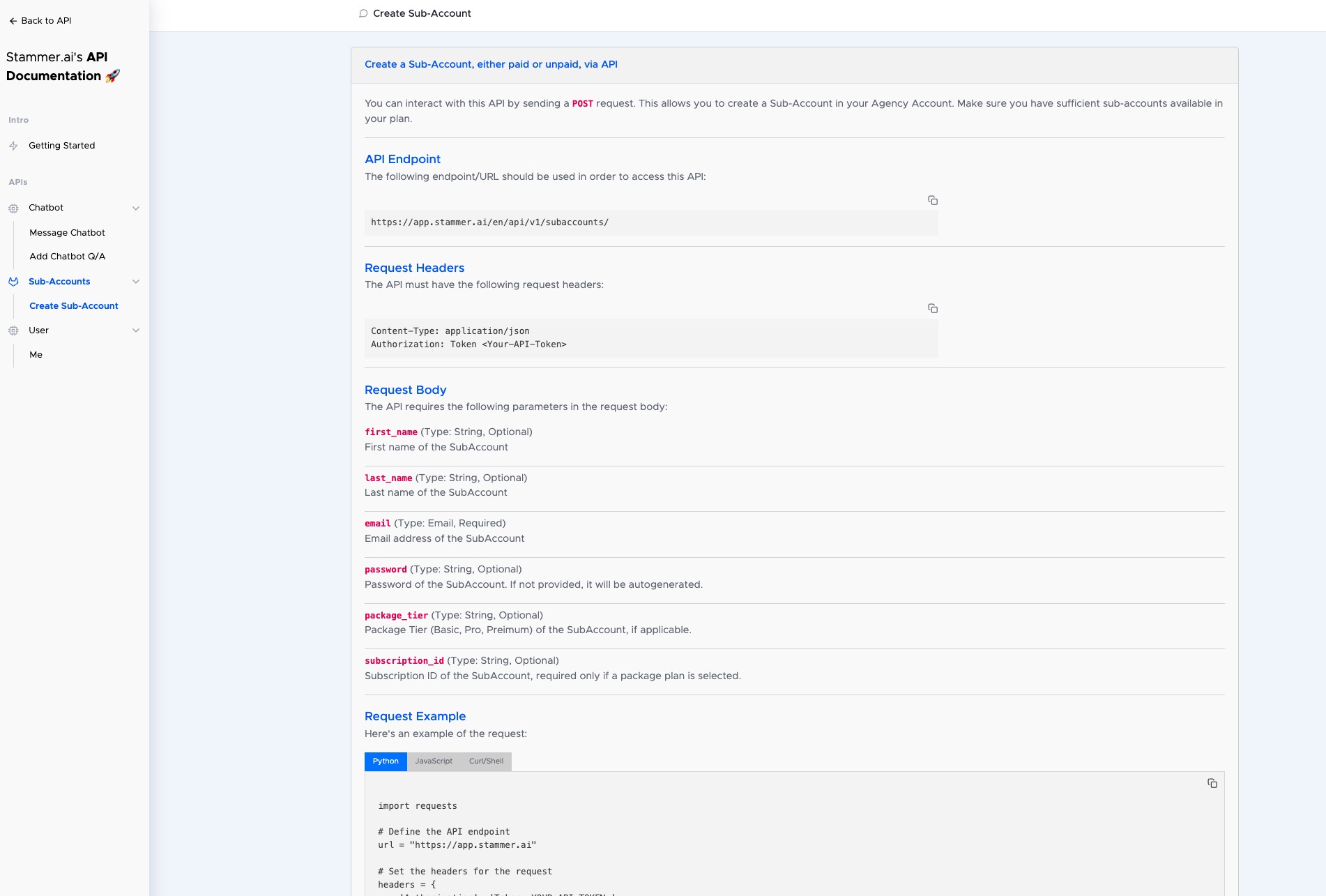The image size is (1326, 896).
Task: Click the Sub-Accounts sidebar icon
Action: click(13, 282)
